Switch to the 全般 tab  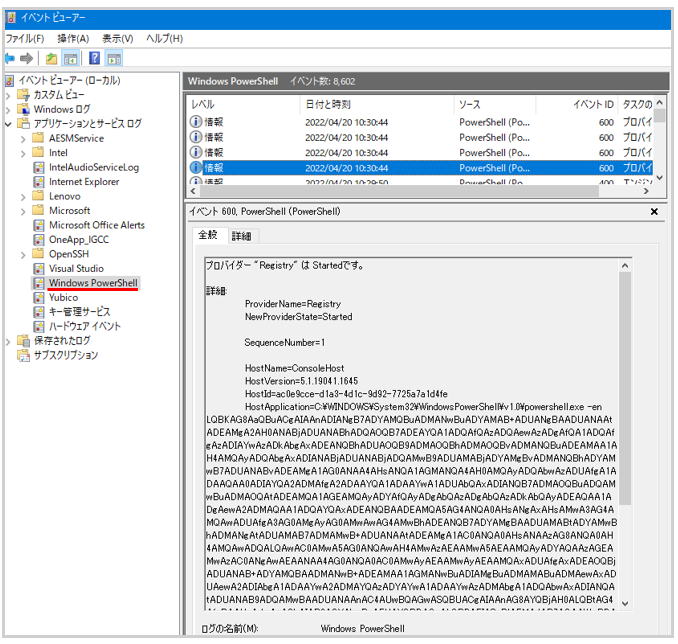point(208,235)
